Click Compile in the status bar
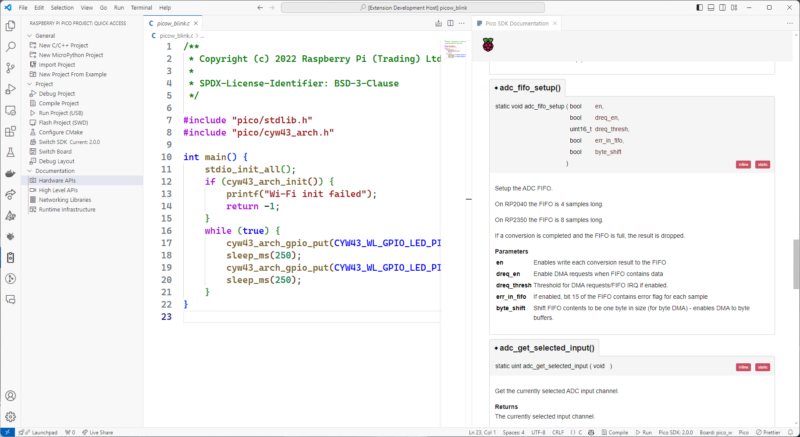Viewport: 800px width, 437px height. click(614, 432)
